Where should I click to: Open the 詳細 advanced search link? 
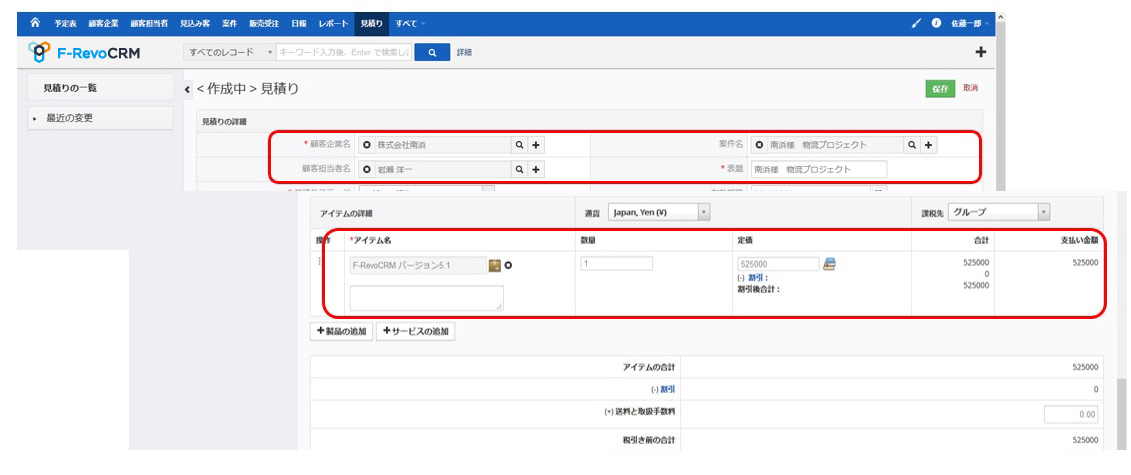pyautogui.click(x=465, y=52)
